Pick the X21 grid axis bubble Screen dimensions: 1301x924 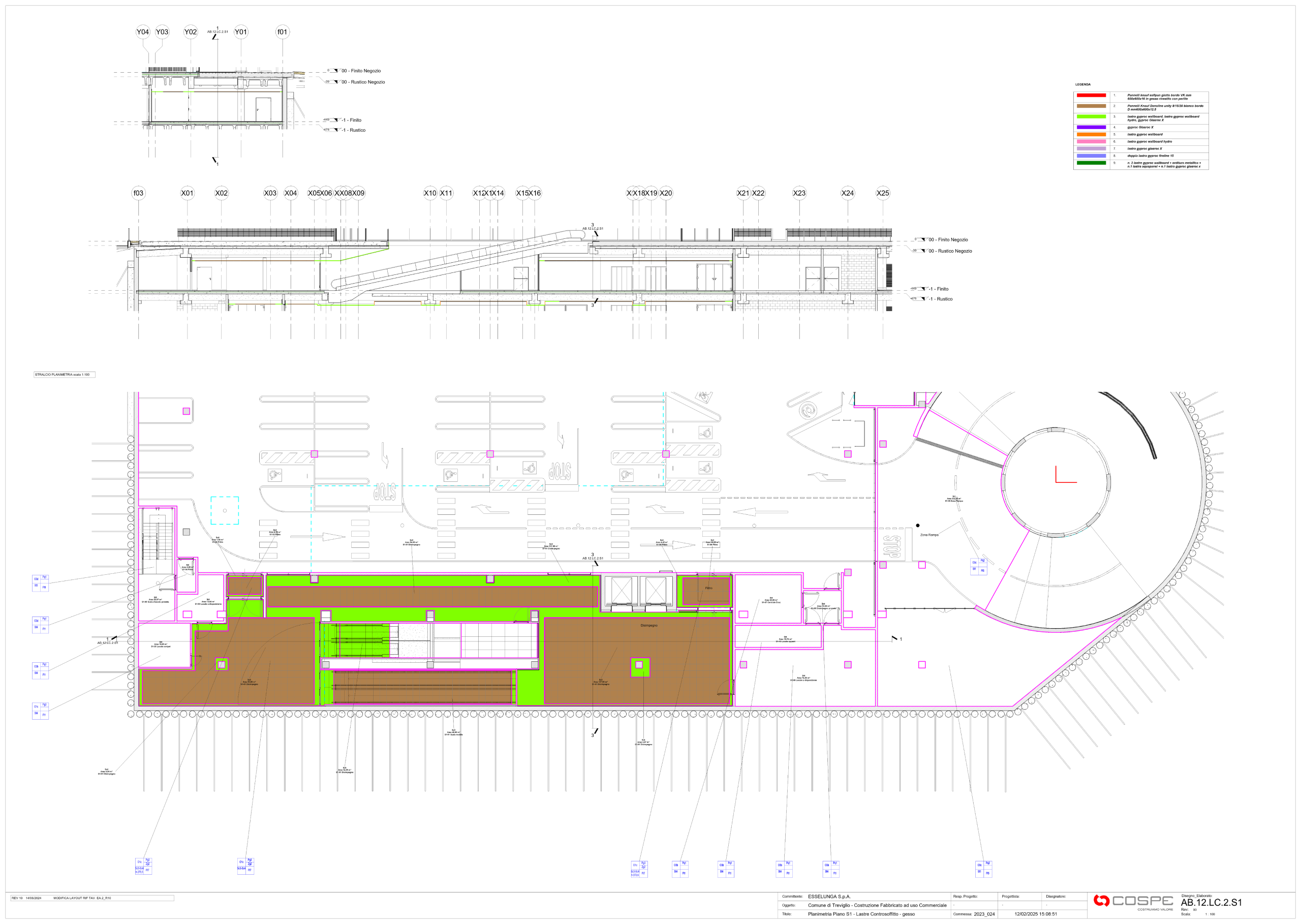(743, 193)
